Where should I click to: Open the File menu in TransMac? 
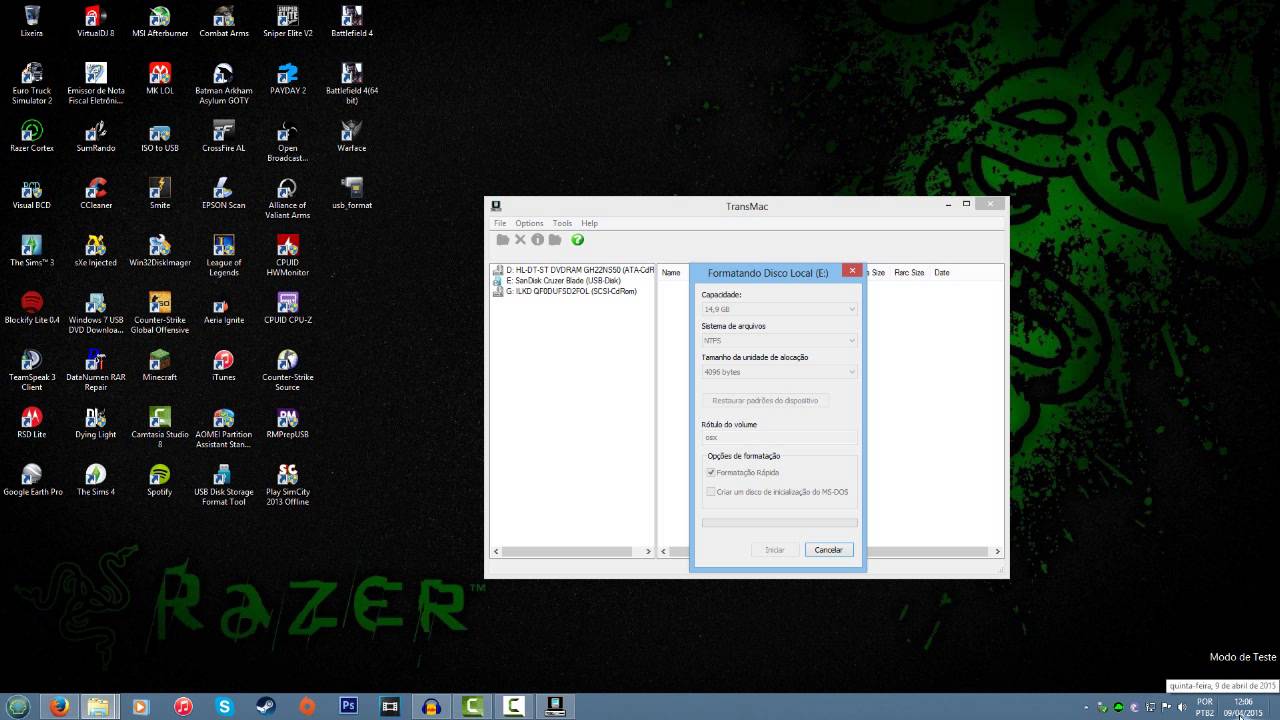pos(500,223)
